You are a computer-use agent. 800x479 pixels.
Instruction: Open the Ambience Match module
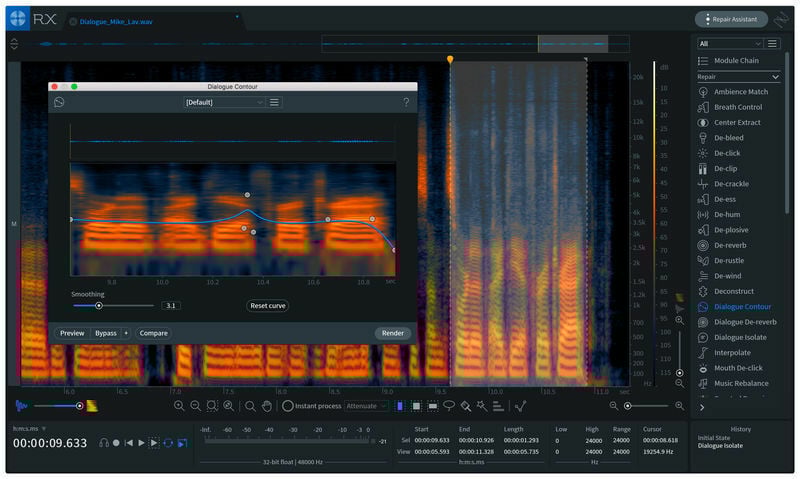pos(733,92)
